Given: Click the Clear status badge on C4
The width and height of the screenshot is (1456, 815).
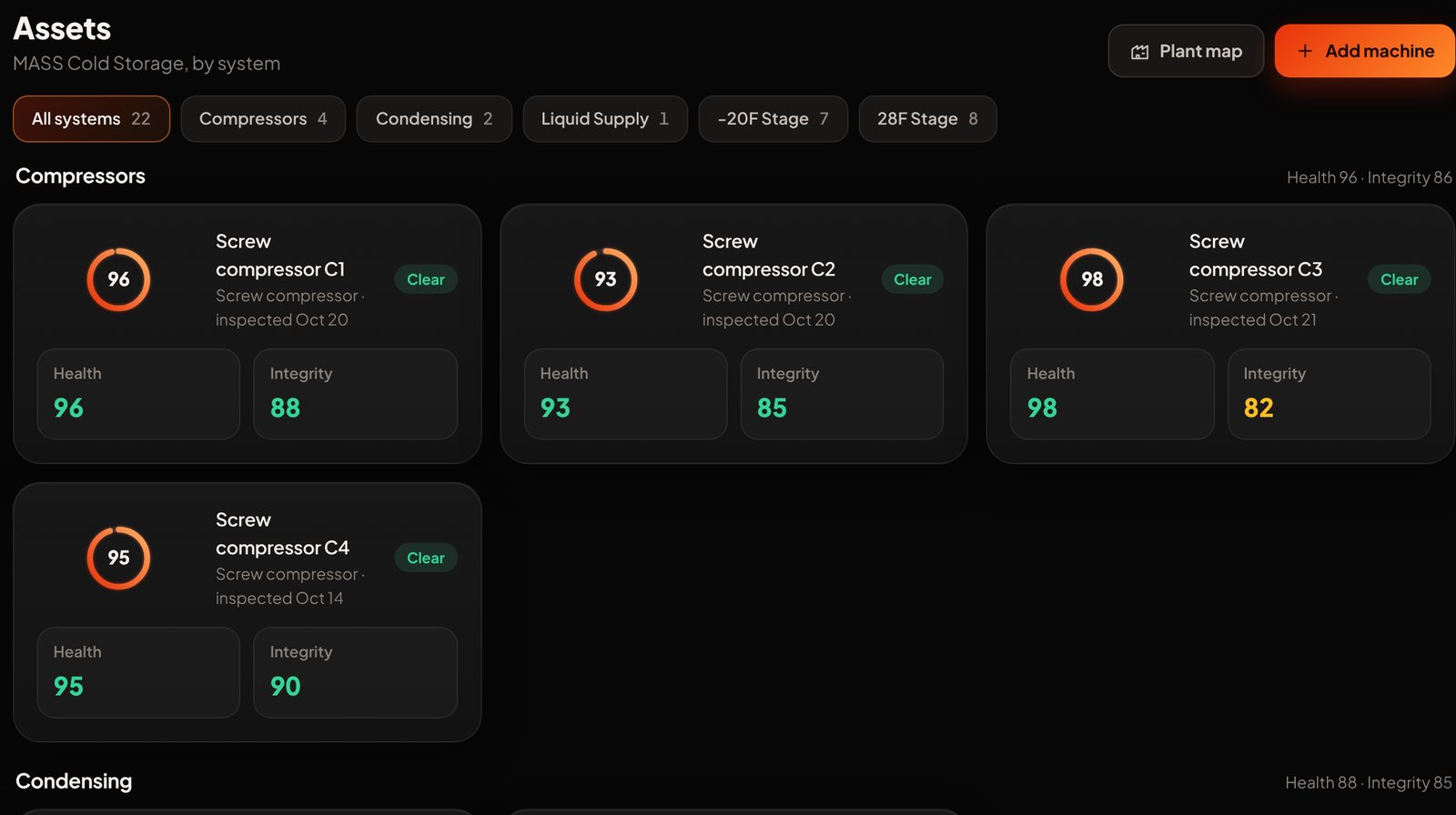Looking at the screenshot, I should point(426,558).
